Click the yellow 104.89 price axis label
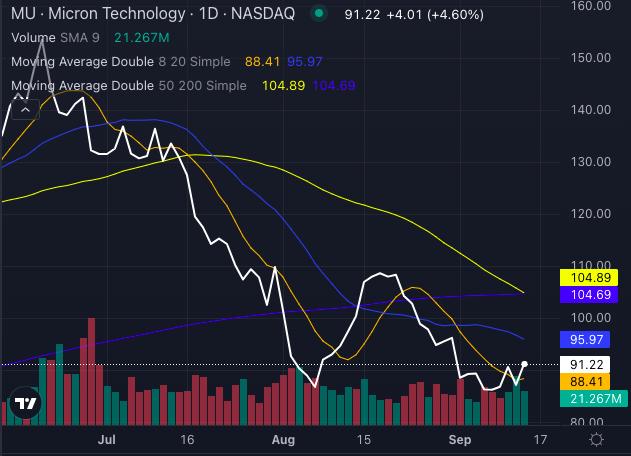 589,277
